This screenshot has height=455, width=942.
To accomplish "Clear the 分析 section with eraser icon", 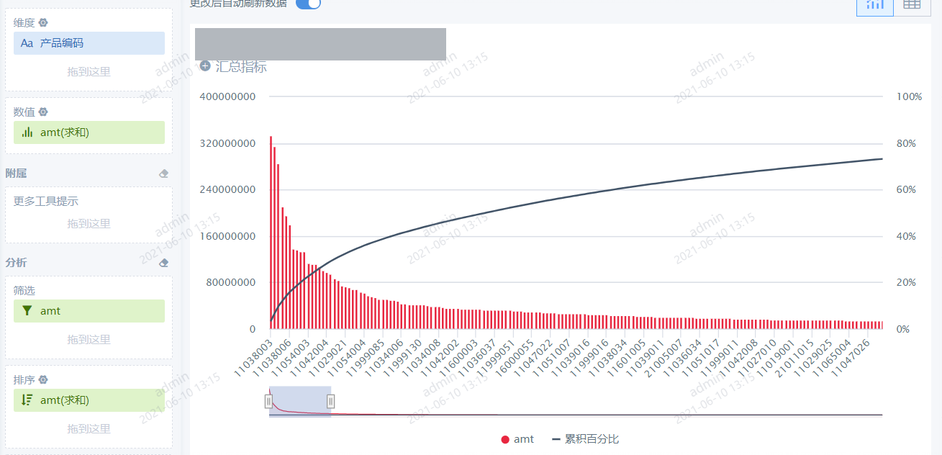I will [163, 263].
